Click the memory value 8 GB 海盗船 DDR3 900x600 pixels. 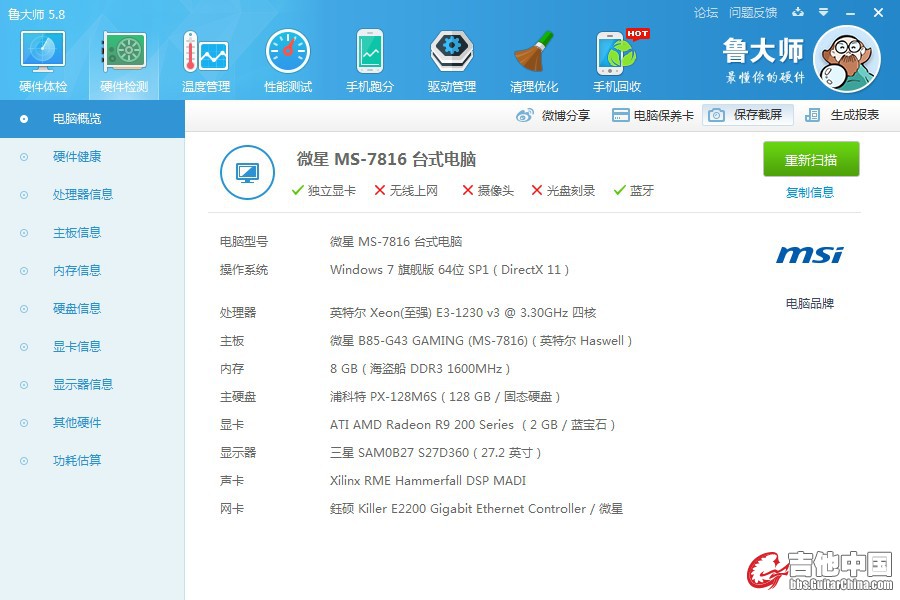click(x=420, y=369)
